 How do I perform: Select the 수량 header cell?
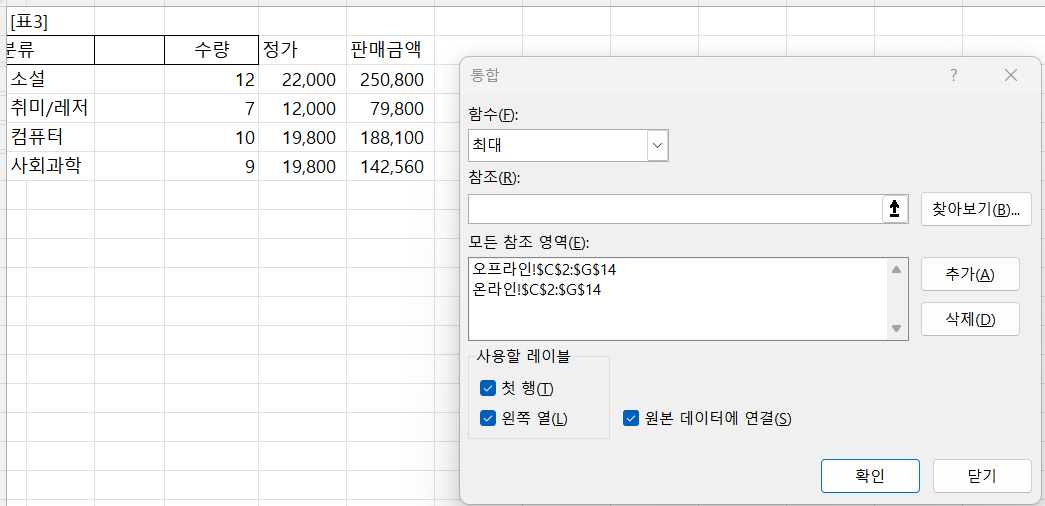click(x=211, y=50)
